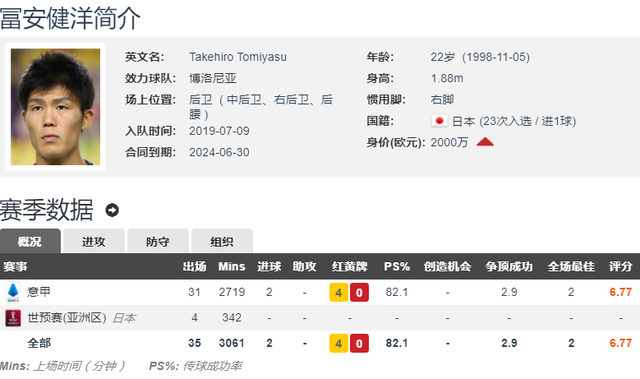Click the arrow icon beside 赛季数据
Viewport: 640px width, 379px height.
click(x=112, y=210)
